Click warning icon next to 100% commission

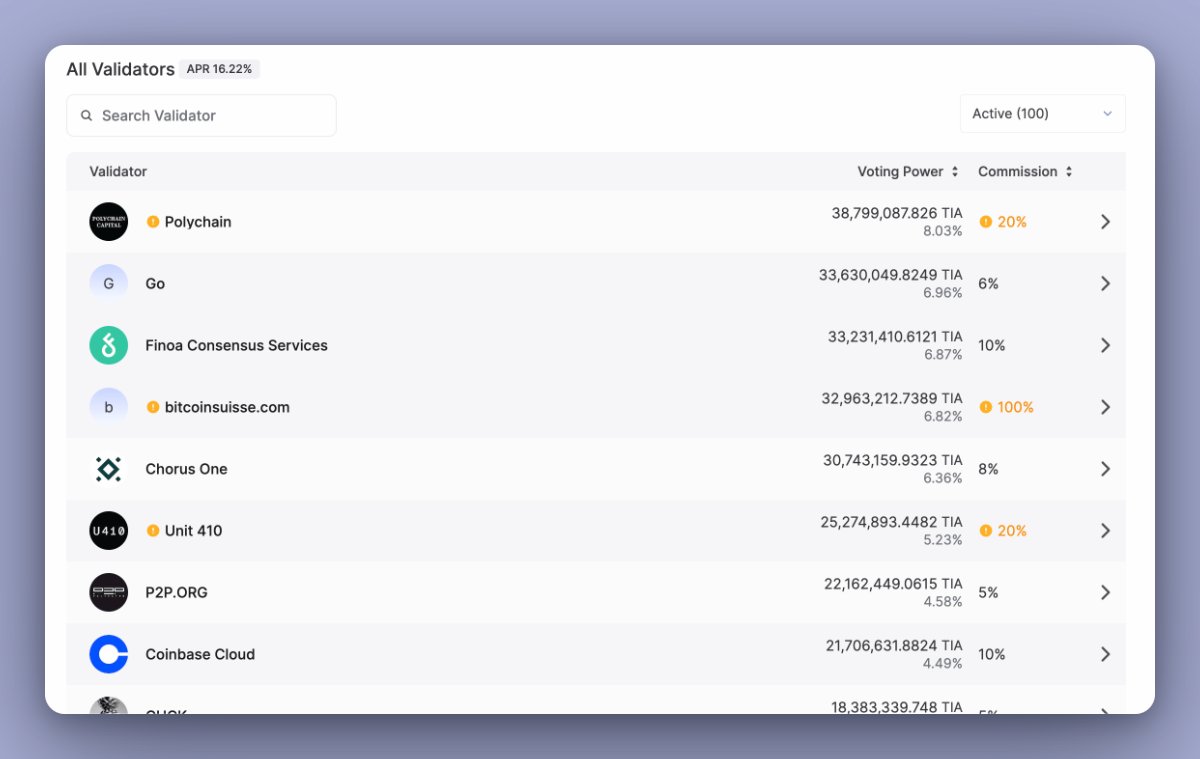click(x=986, y=407)
